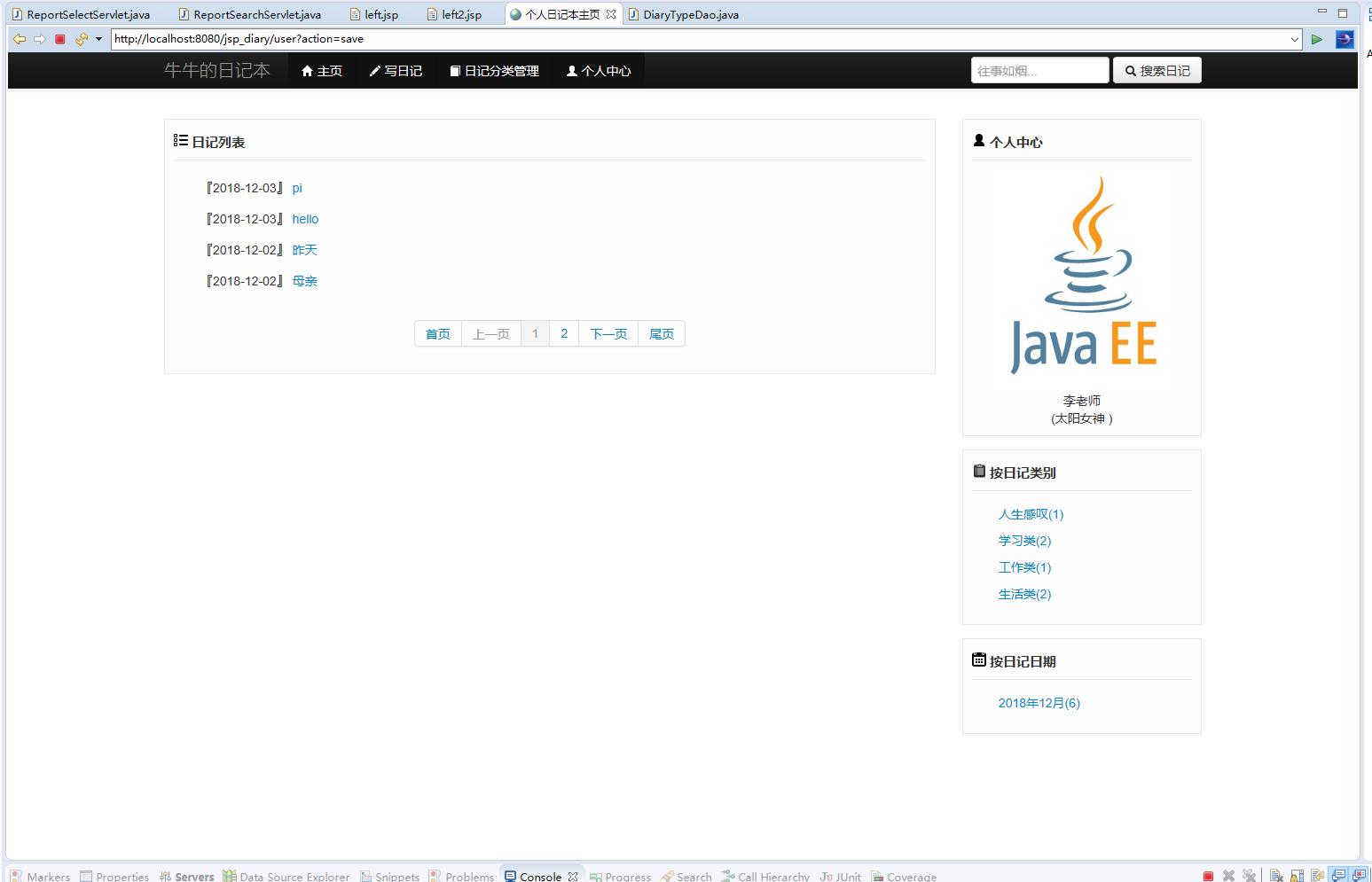The width and height of the screenshot is (1372, 882).
Task: Switch to the Servers view tab
Action: point(186,876)
